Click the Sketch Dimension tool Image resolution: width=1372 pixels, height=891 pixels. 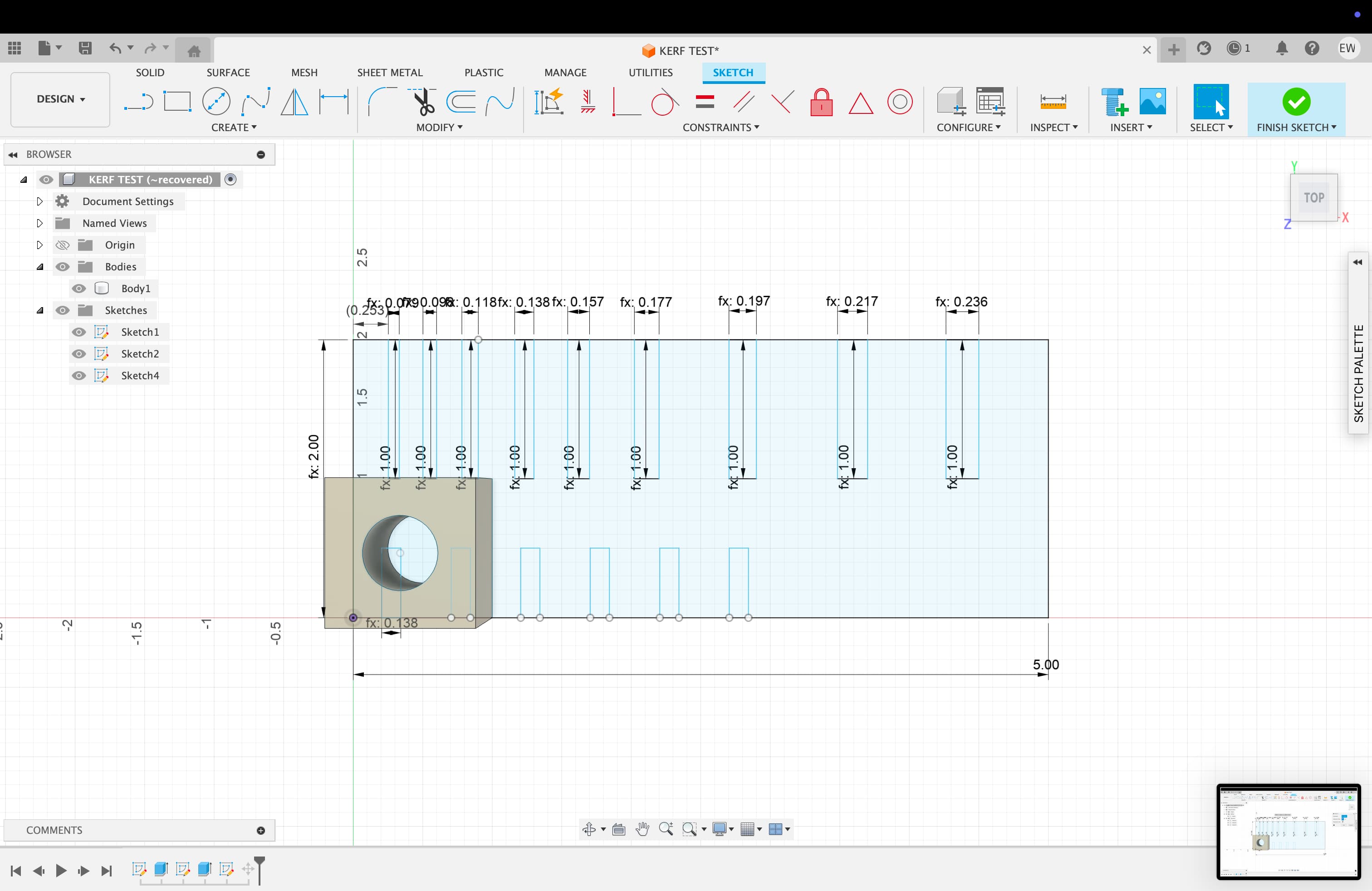pos(334,102)
